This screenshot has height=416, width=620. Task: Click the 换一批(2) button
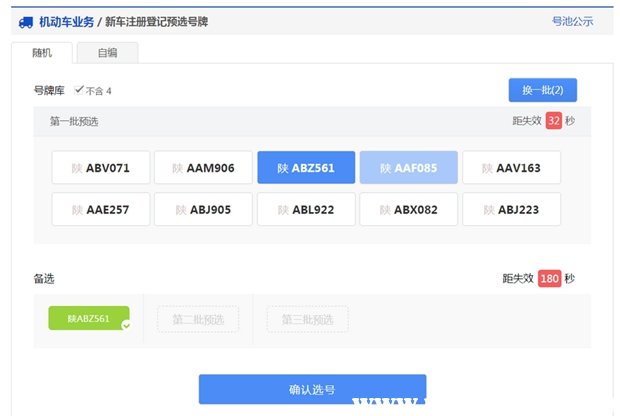(x=542, y=90)
